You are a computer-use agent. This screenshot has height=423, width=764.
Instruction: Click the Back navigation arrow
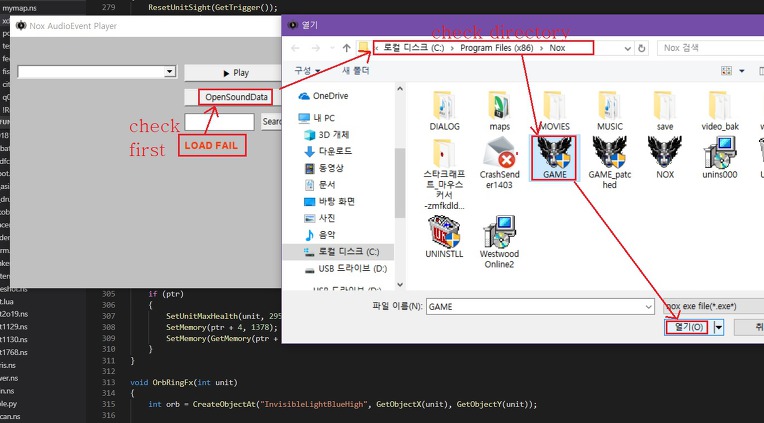click(295, 48)
